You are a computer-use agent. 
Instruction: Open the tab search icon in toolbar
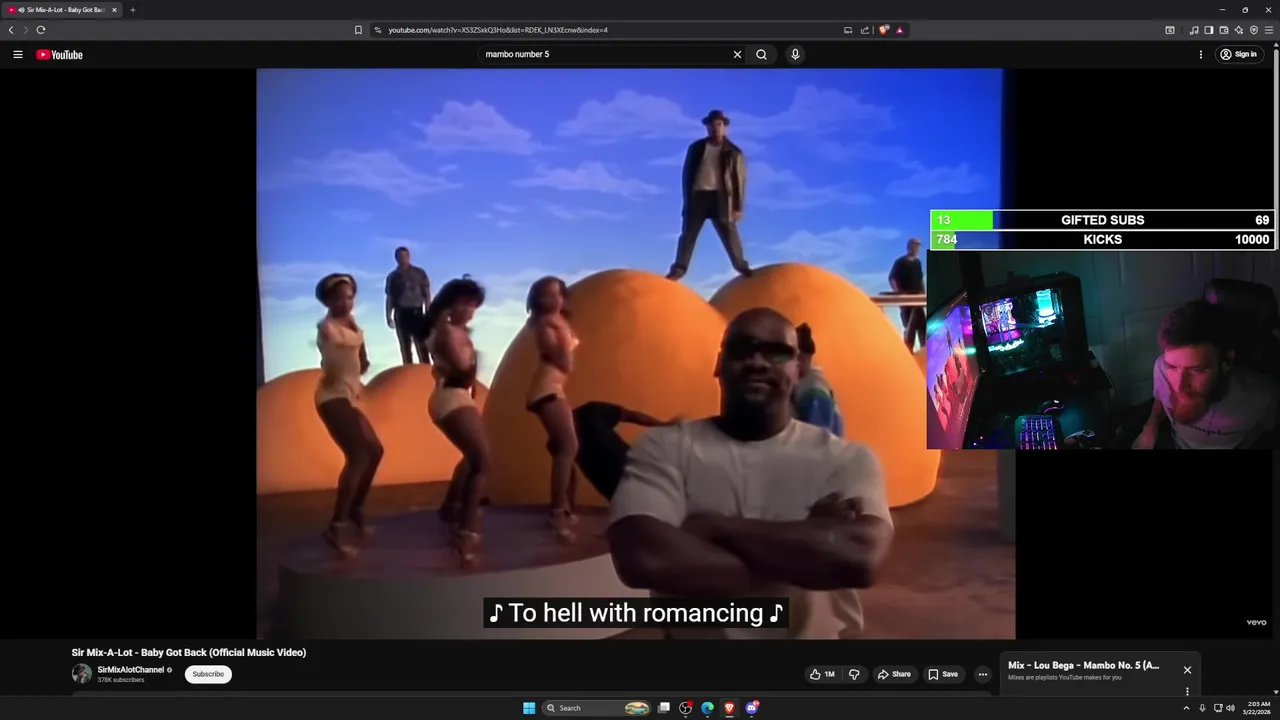click(x=1170, y=30)
